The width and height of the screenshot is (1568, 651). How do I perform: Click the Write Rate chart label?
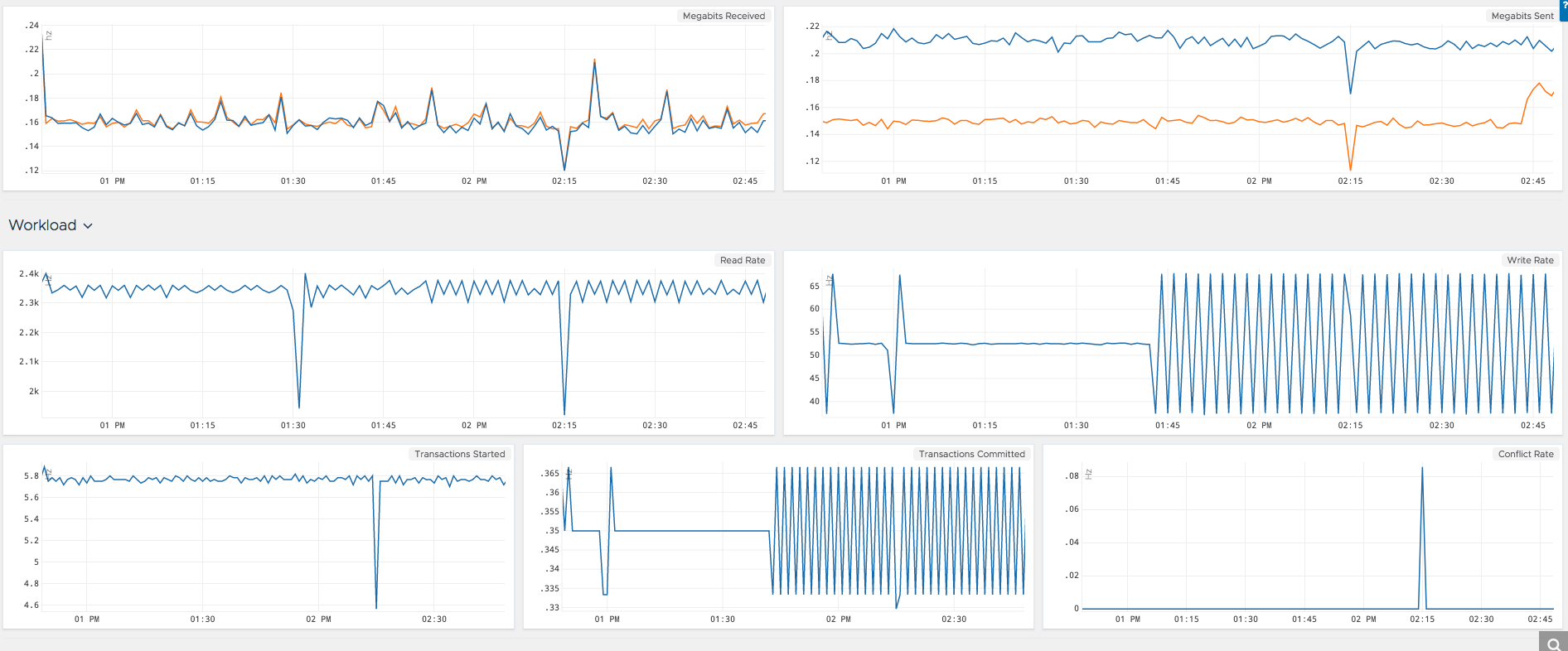point(1530,260)
